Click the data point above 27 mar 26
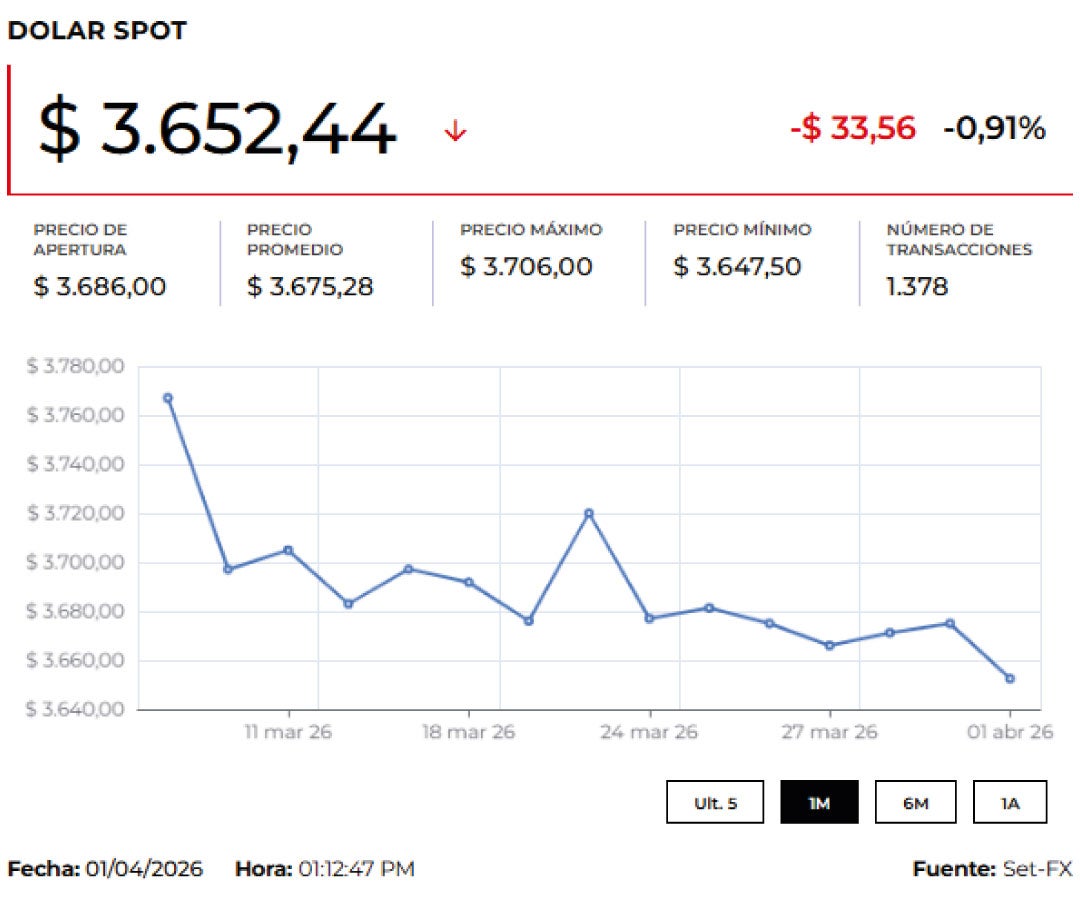Viewport: 1080px width, 900px height. (829, 646)
